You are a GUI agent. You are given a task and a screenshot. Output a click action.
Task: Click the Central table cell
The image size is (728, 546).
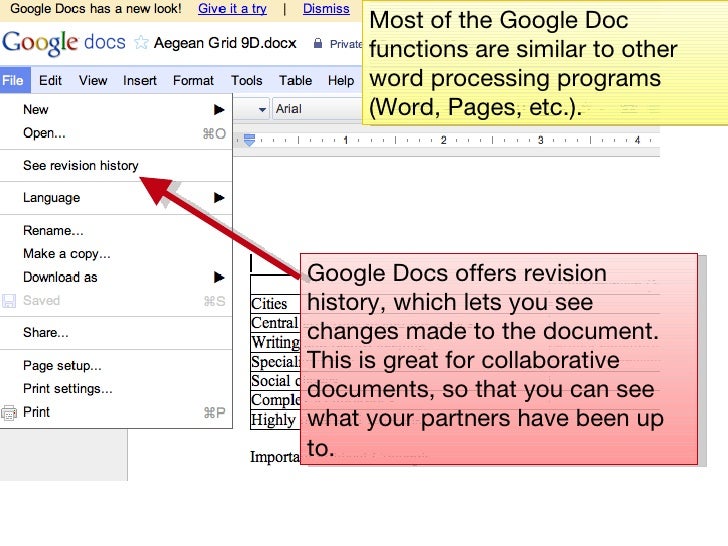pos(275,323)
